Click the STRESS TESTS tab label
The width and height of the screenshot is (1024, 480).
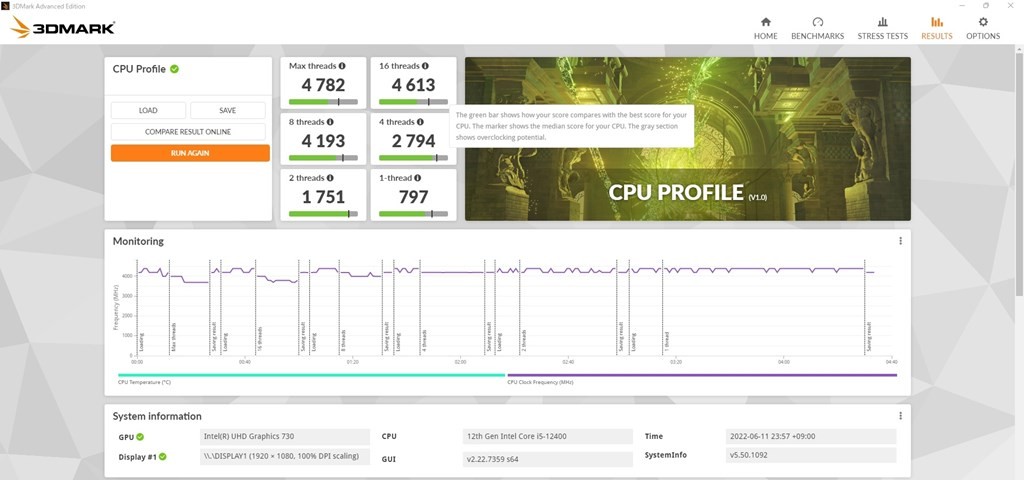(x=882, y=36)
